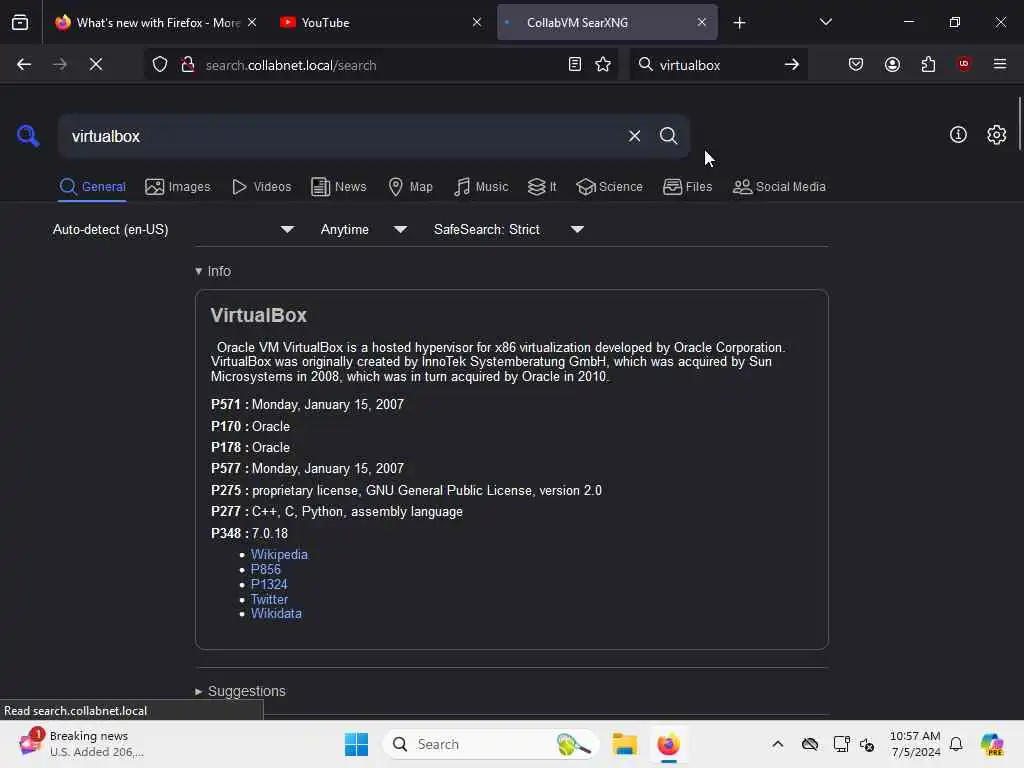Click the muted volume tray icon
Screen dimensions: 1024x768
coord(867,744)
